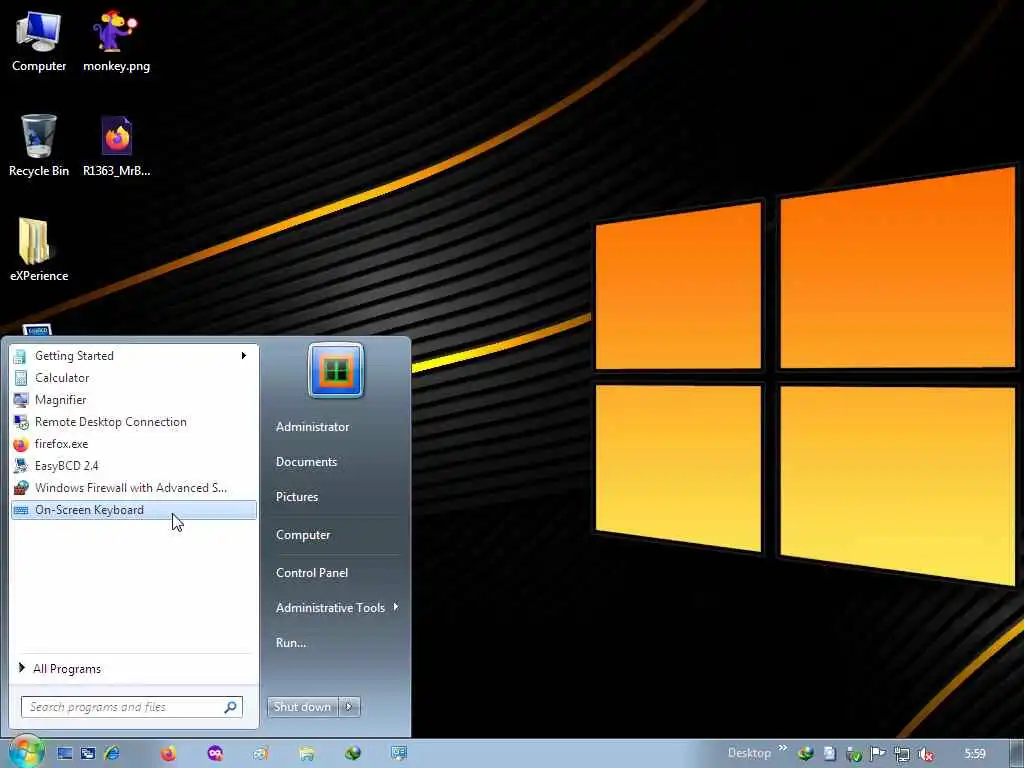Launch Calculator from the Start menu
The height and width of the screenshot is (768, 1024).
133,377
